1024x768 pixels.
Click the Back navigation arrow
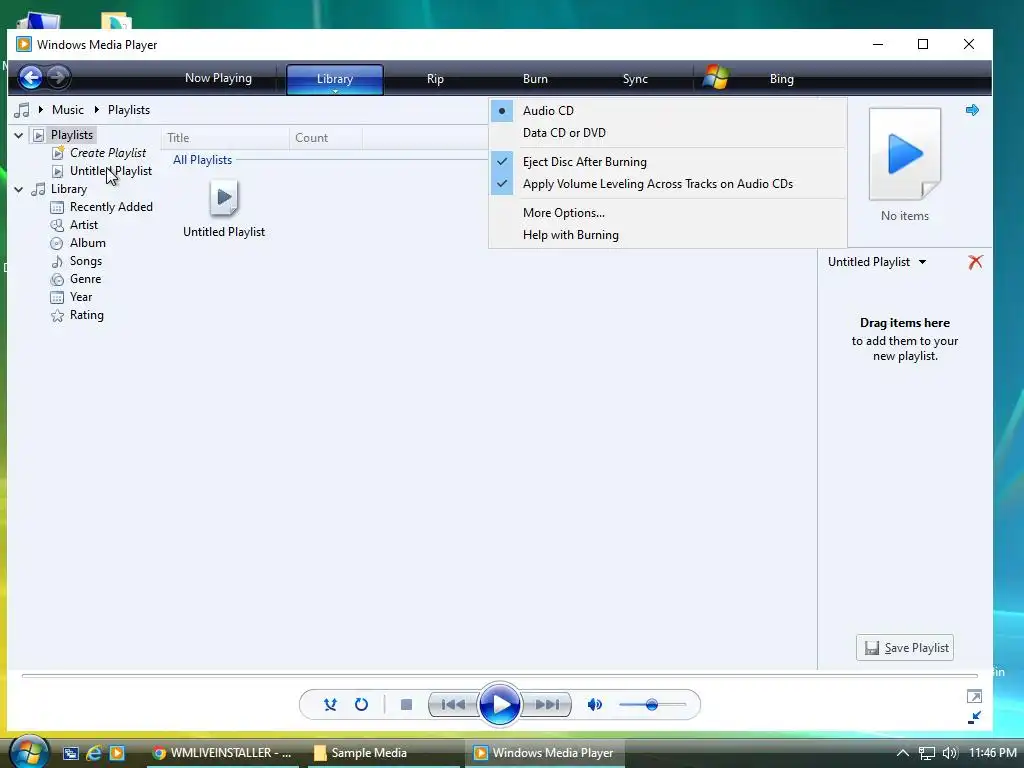click(x=30, y=78)
